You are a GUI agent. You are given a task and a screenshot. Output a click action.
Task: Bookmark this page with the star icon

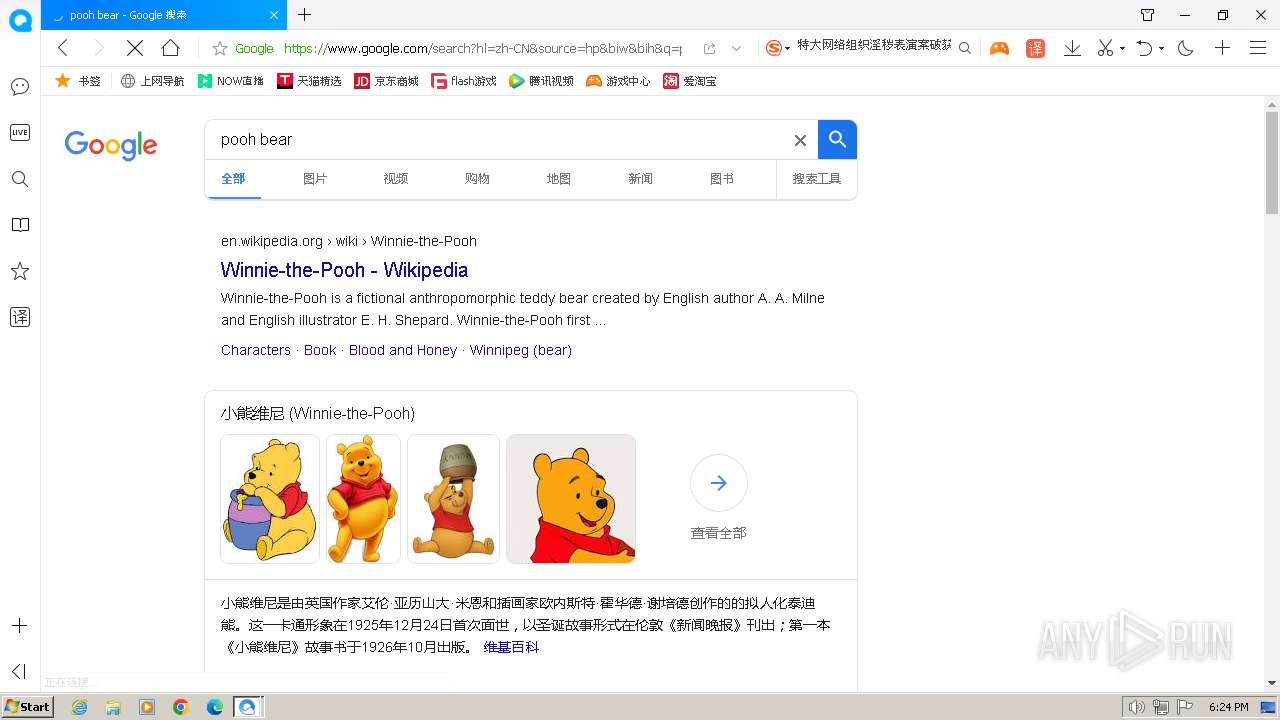pos(220,48)
